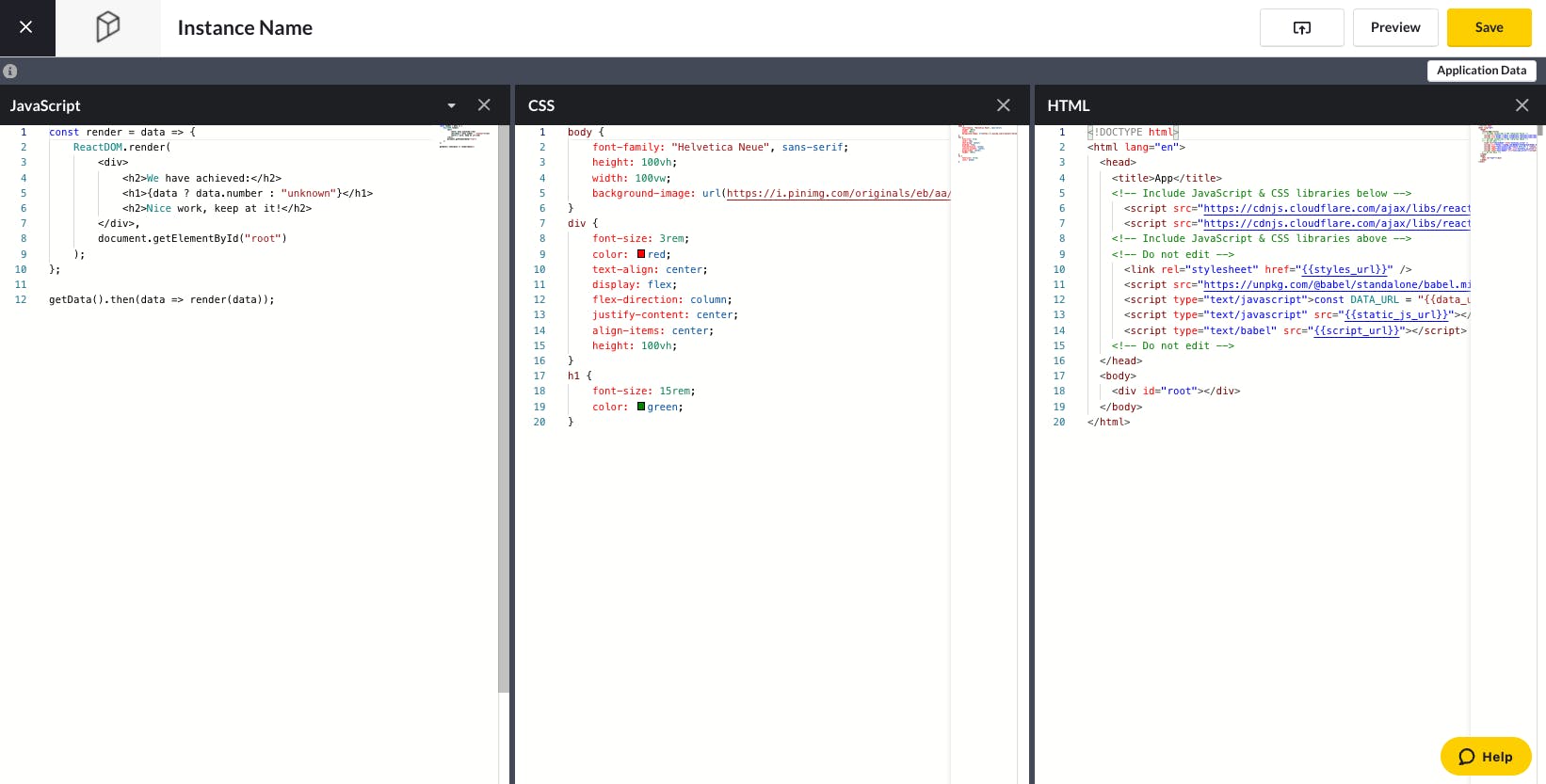1546x784 pixels.
Task: Click the 'libraries above' HTML comment
Action: (1262, 238)
